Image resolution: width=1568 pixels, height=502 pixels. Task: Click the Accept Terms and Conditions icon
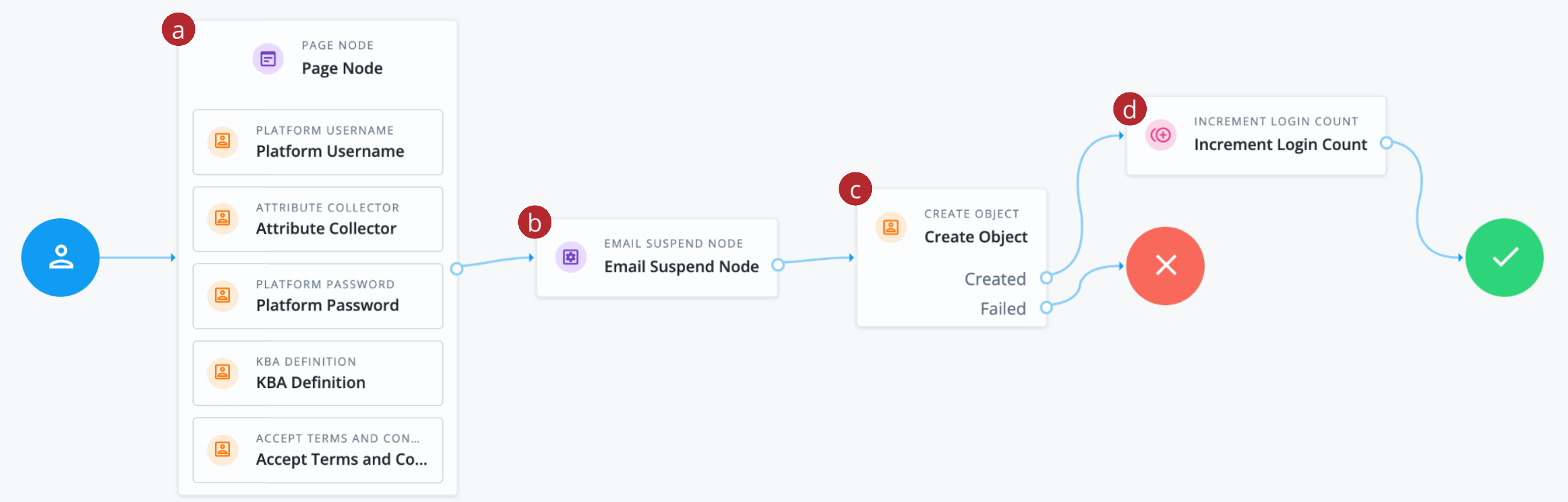tap(223, 449)
